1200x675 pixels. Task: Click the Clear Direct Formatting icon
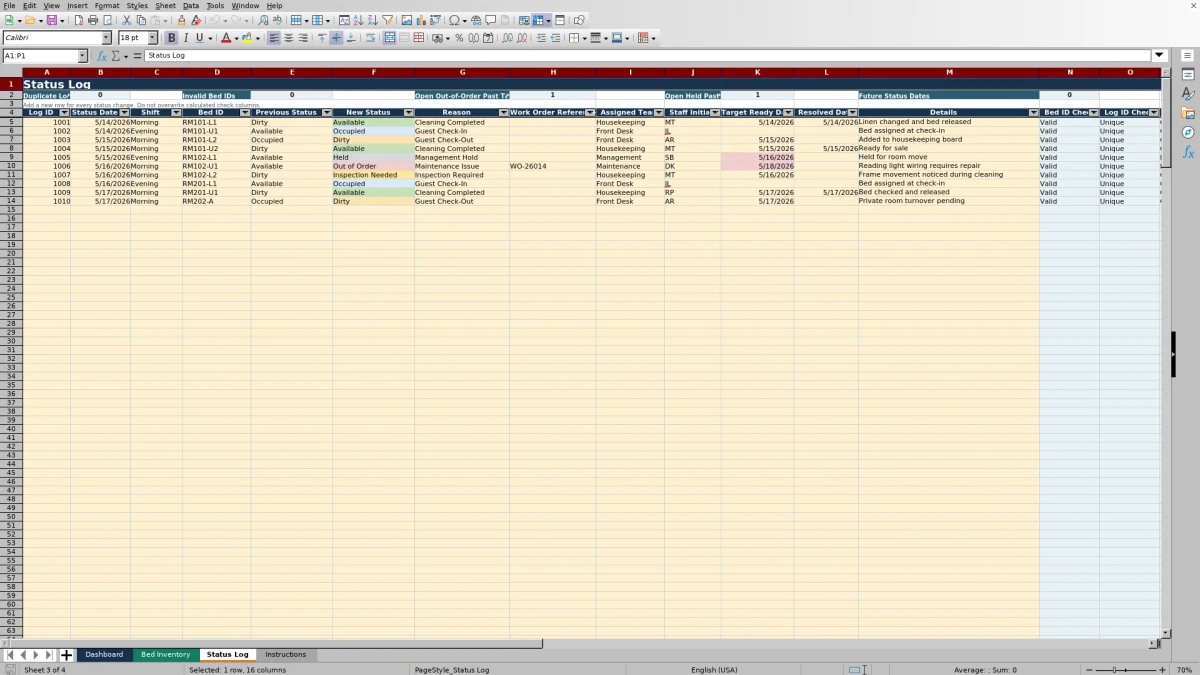[196, 20]
